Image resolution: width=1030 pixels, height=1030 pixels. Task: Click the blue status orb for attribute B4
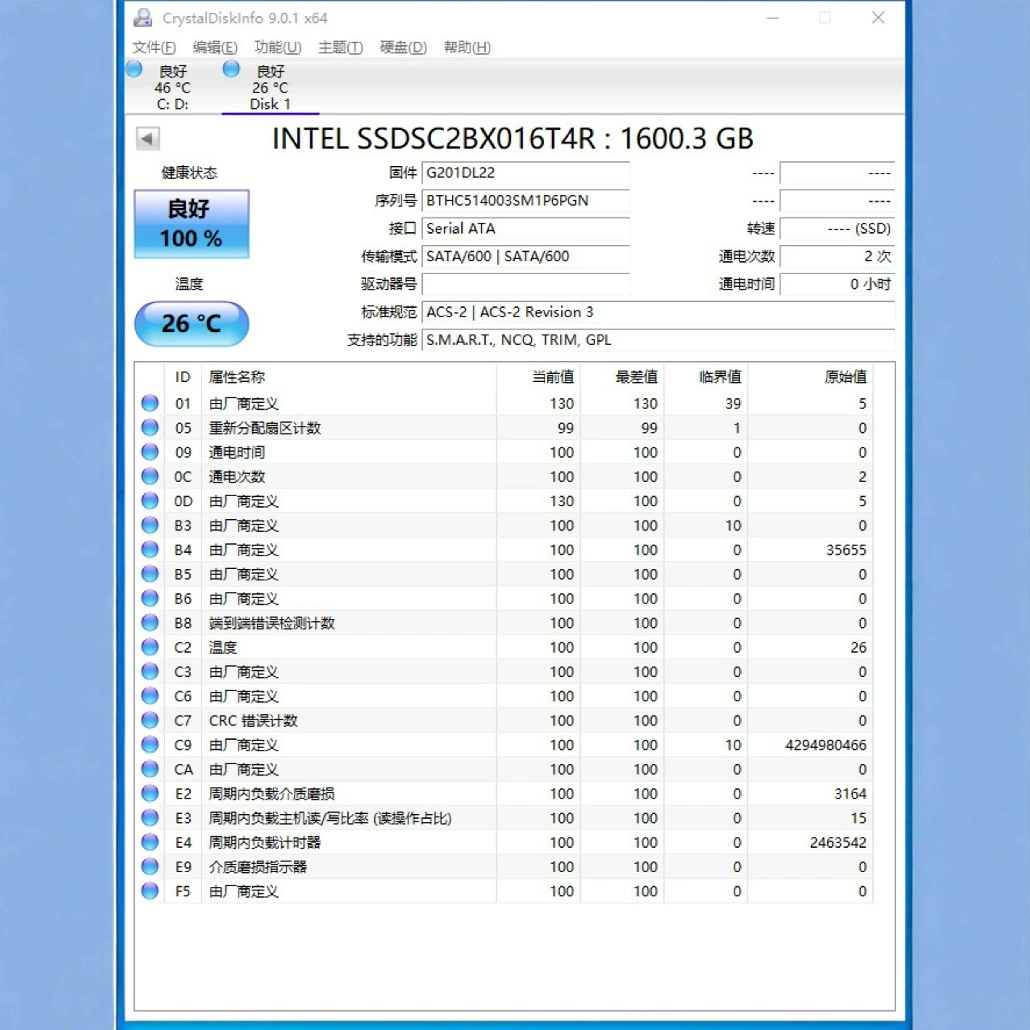(150, 549)
